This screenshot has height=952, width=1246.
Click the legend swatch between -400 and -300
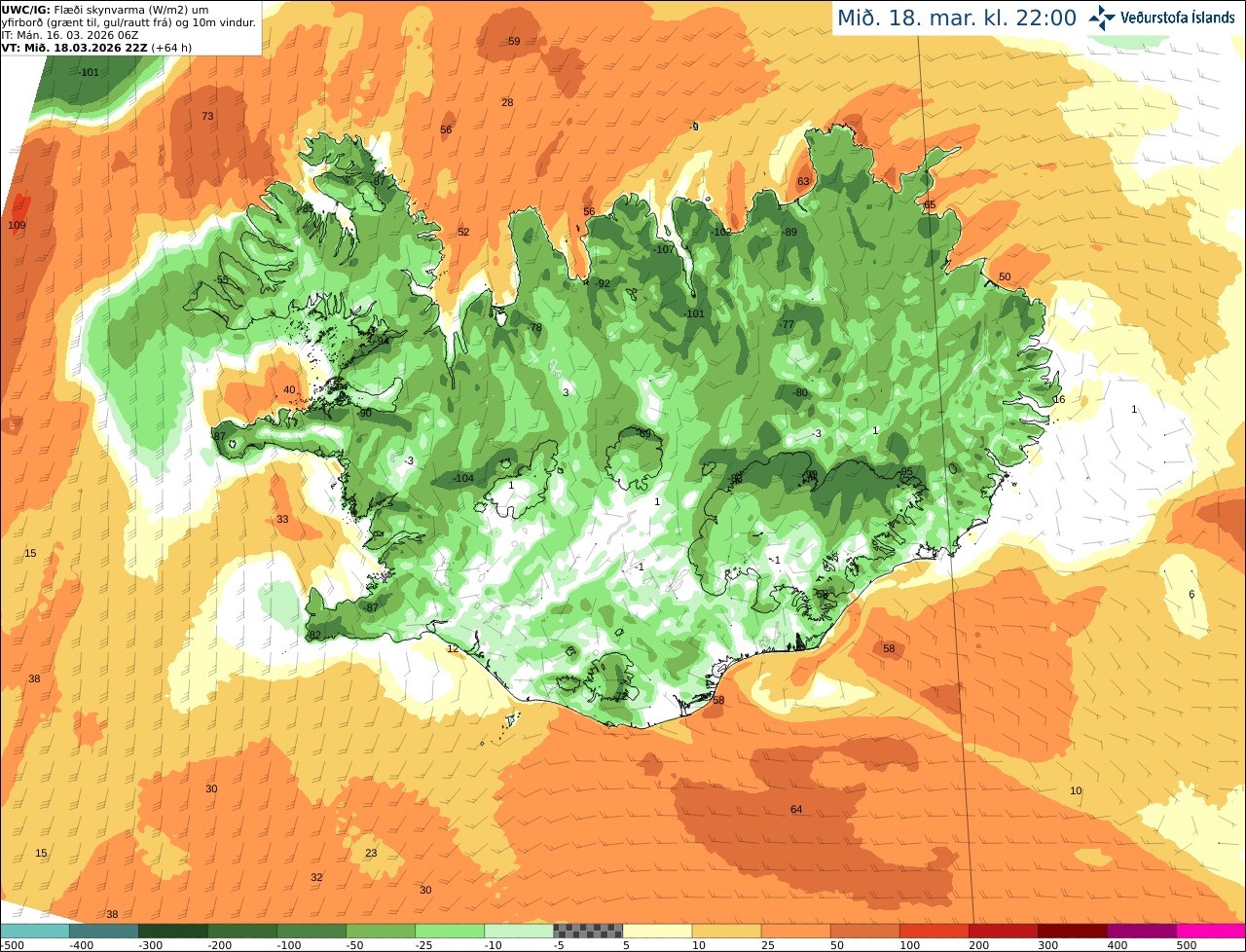coord(104,931)
